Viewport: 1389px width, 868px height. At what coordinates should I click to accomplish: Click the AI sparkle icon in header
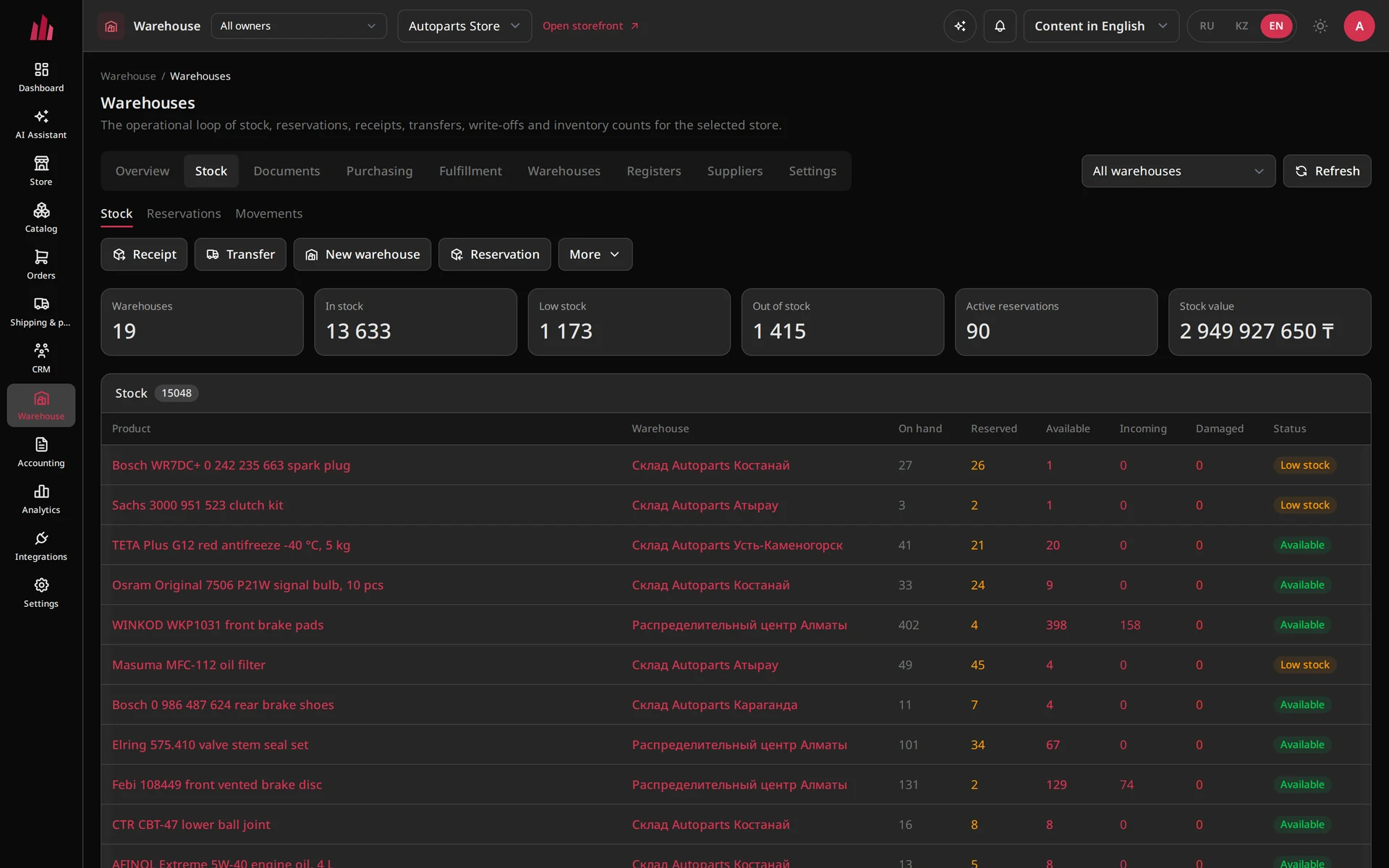click(x=960, y=26)
